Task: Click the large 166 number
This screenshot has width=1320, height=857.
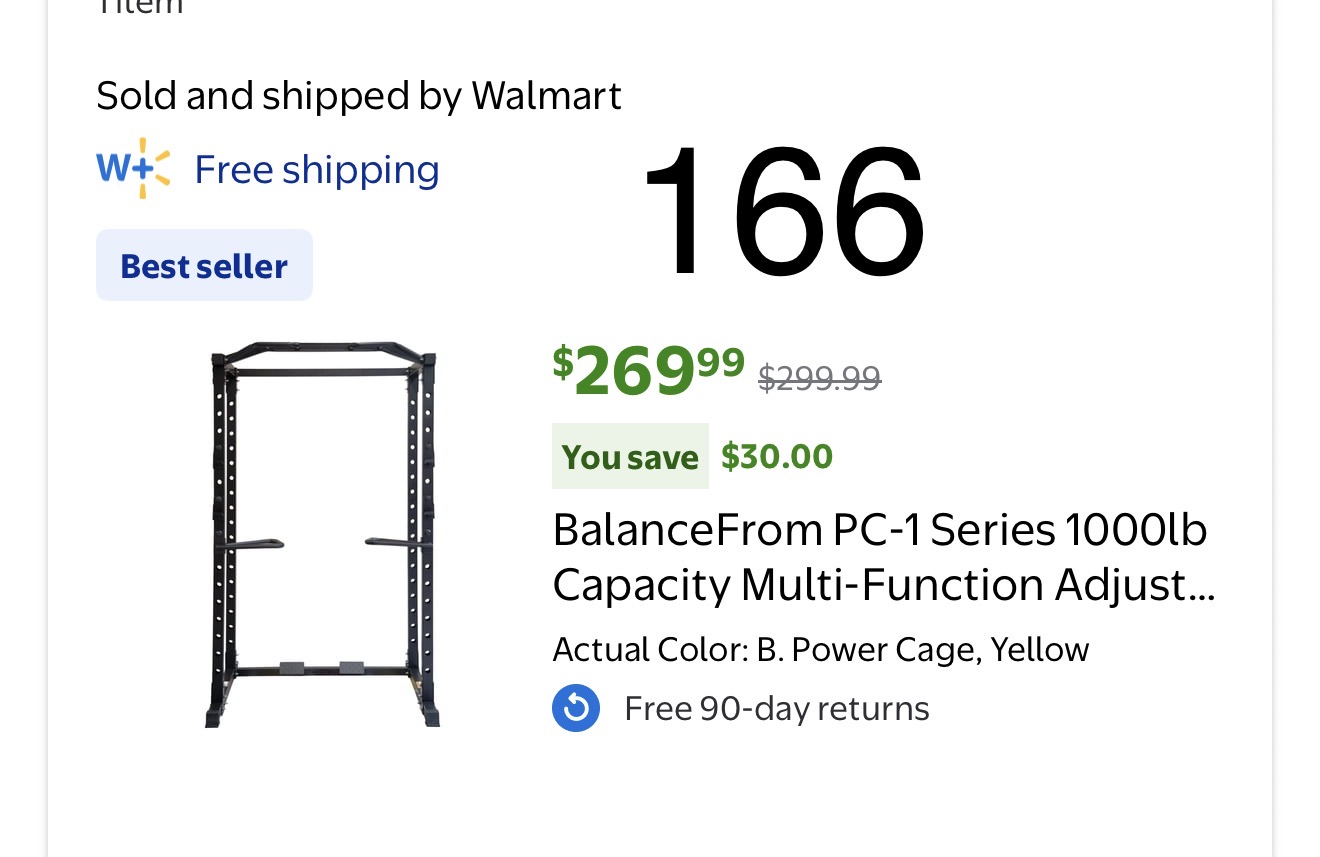Action: click(783, 212)
